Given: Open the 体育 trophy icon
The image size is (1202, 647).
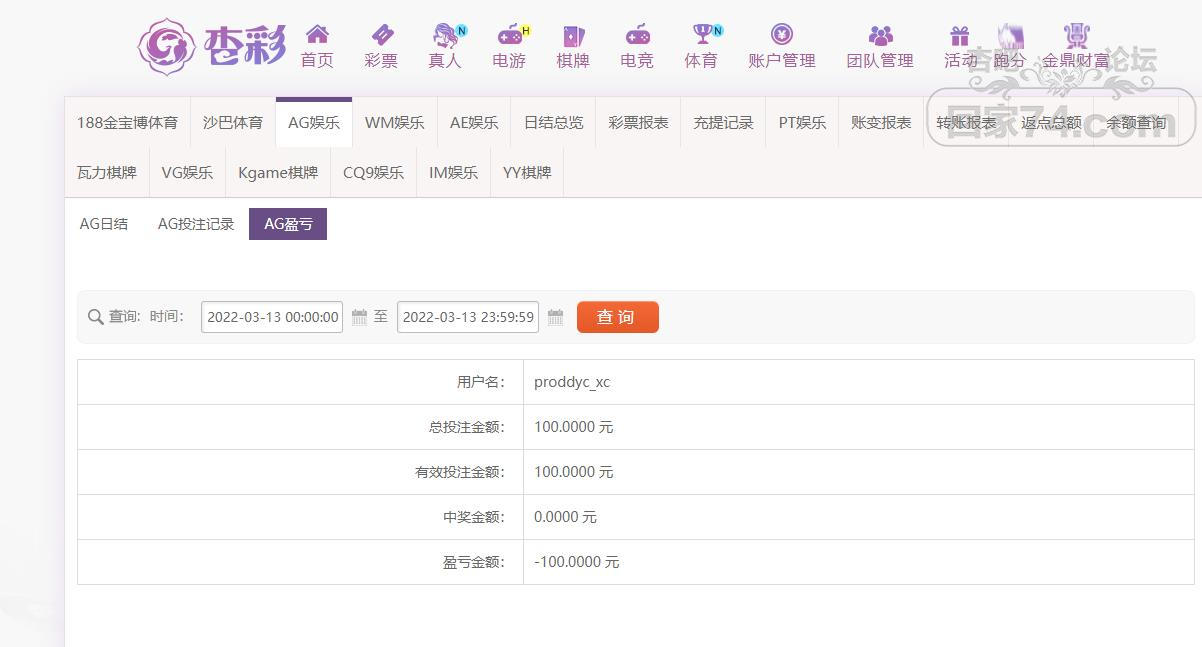Looking at the screenshot, I should pos(701,36).
